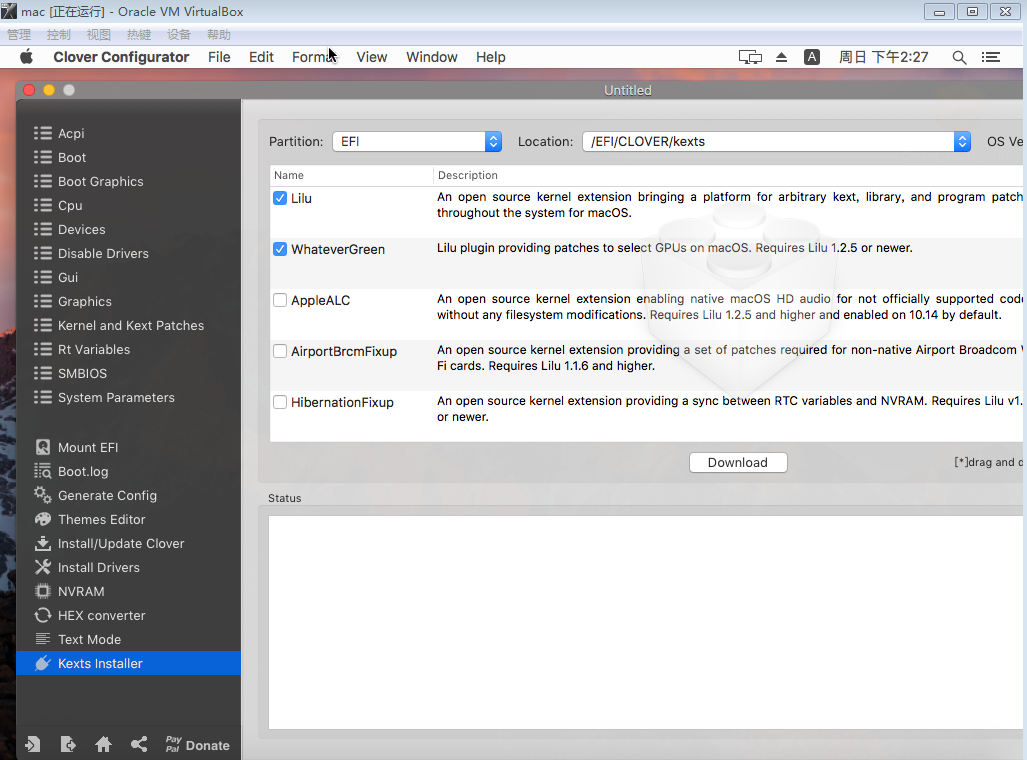The width and height of the screenshot is (1027, 760).
Task: Click the Kexts Installer plug icon
Action: tap(43, 663)
